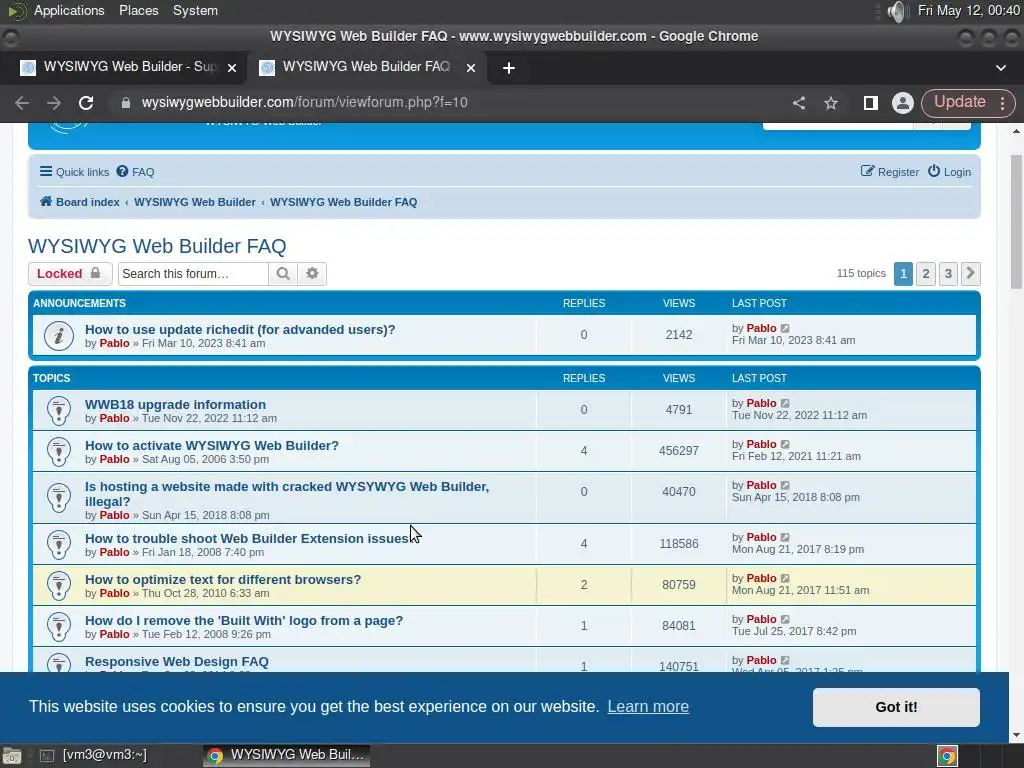Click the browser back arrow
Image resolution: width=1024 pixels, height=768 pixels.
click(x=22, y=103)
